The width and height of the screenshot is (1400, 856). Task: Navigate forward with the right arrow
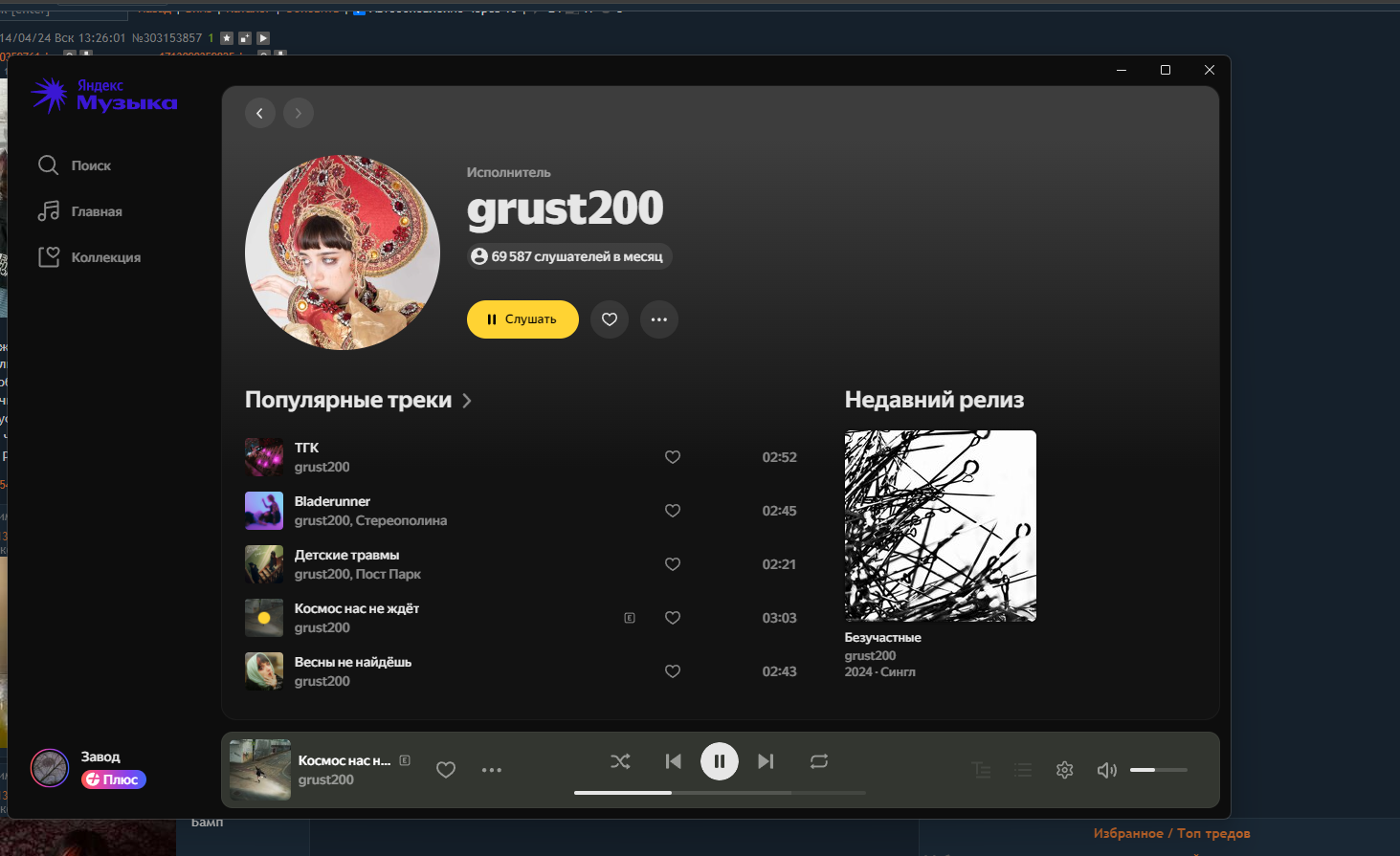(299, 113)
